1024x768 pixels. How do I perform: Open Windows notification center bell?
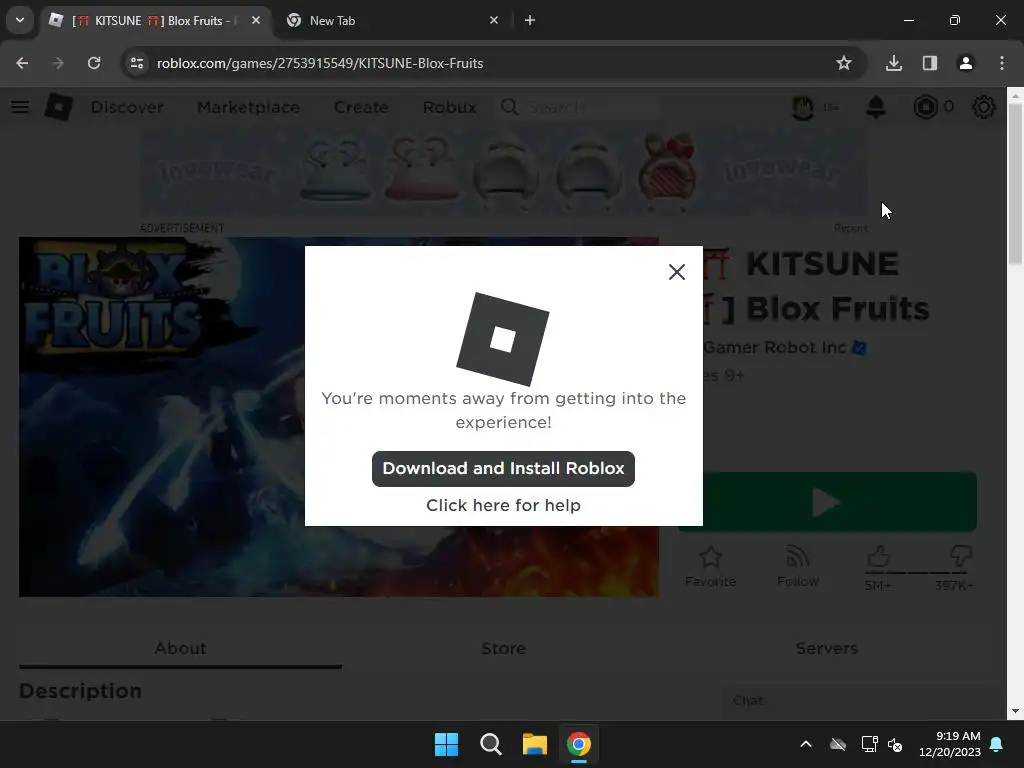click(997, 744)
